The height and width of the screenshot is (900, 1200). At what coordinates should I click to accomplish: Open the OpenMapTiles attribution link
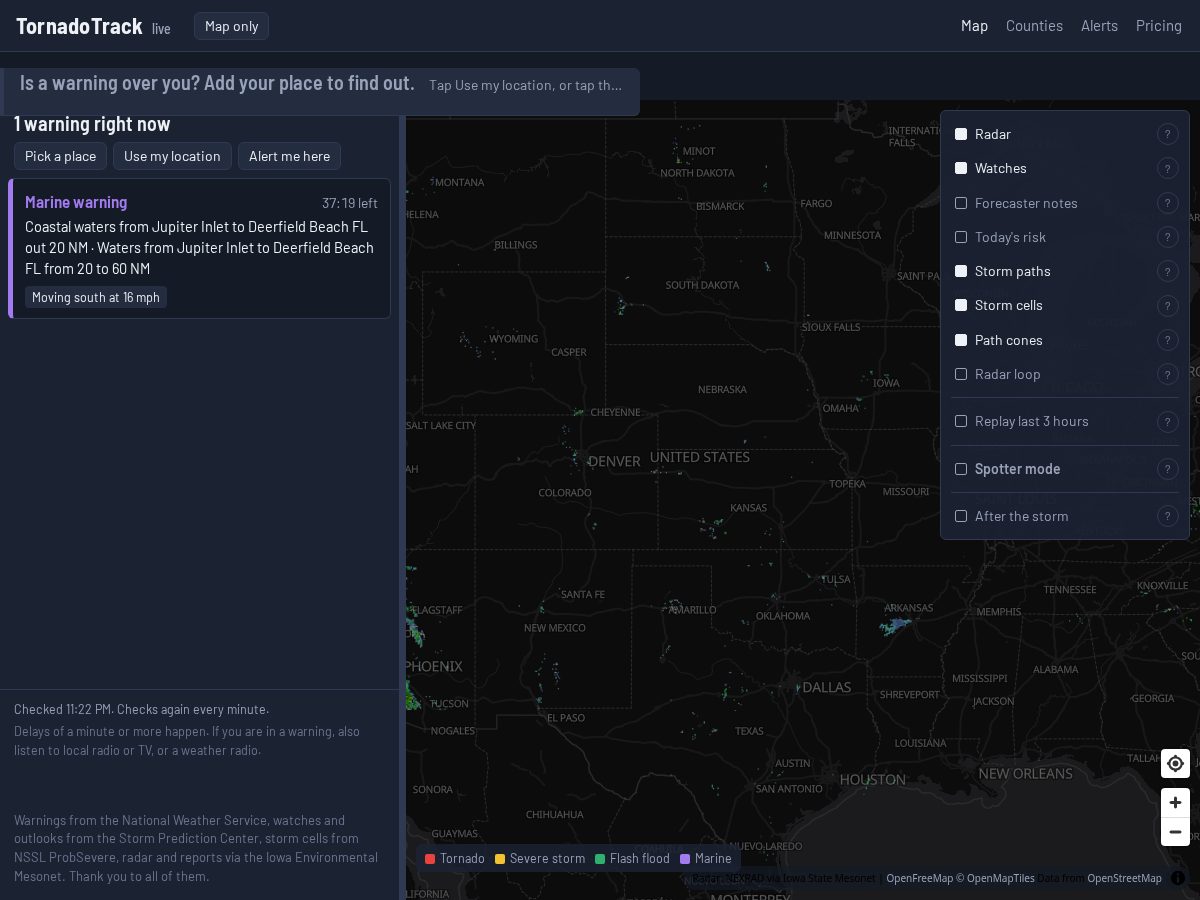[x=995, y=878]
